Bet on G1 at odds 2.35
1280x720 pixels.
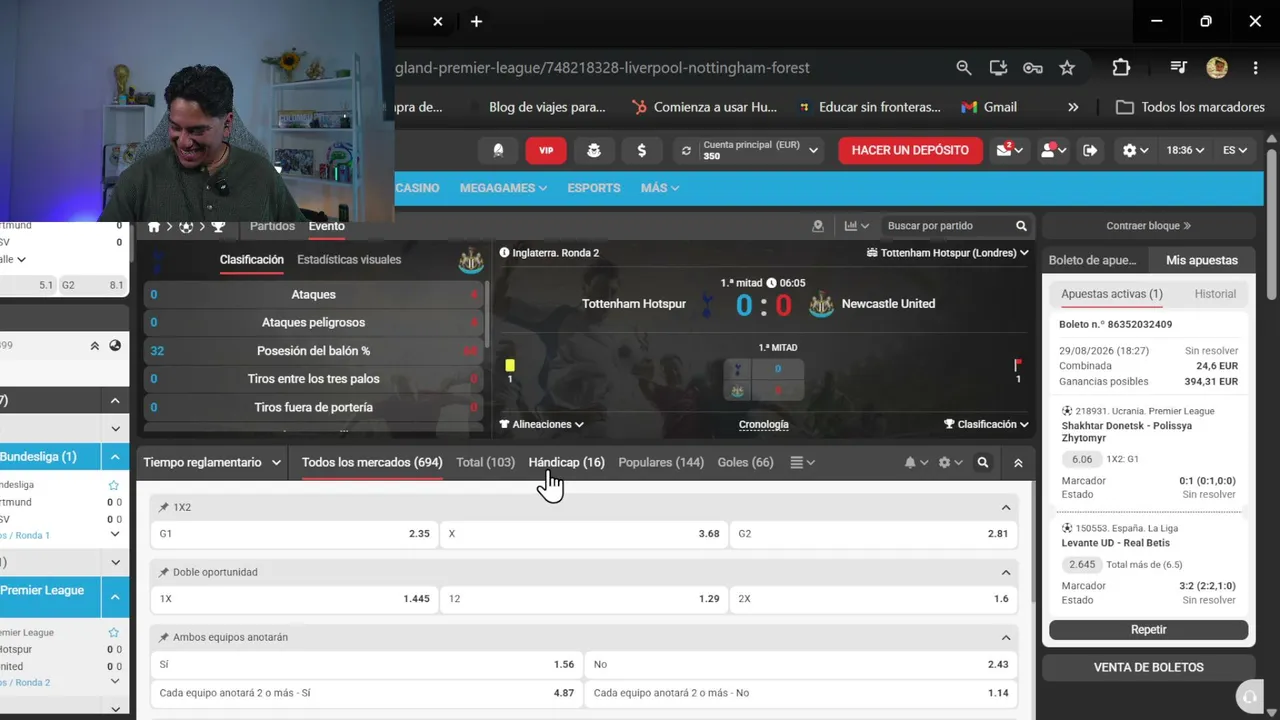click(294, 534)
